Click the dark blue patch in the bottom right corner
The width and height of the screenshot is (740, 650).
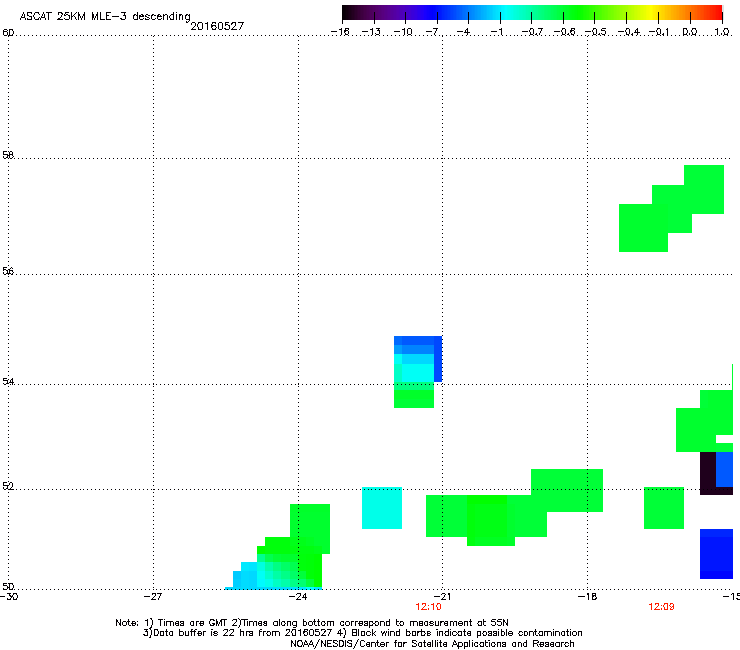(716, 554)
